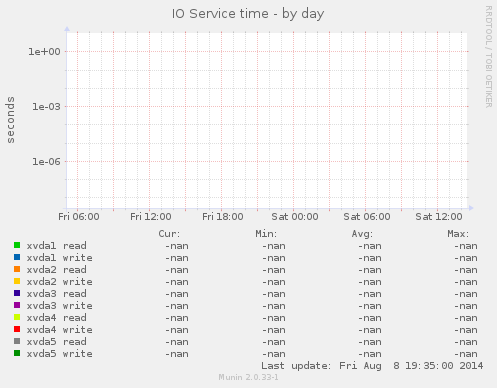497x388 pixels.
Task: Click the xvda3 read dark blue swatch
Action: [17, 293]
